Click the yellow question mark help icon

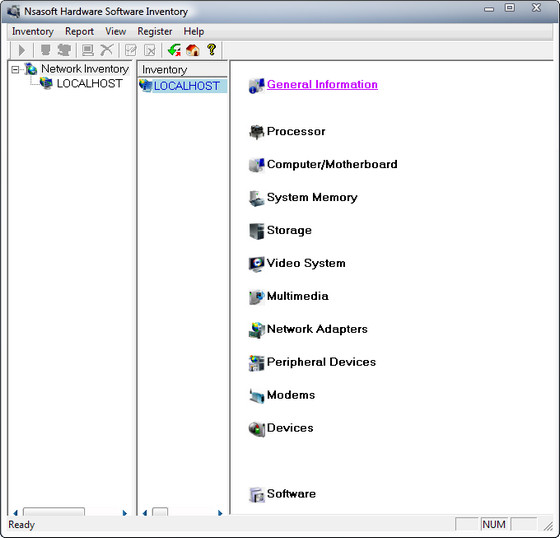click(x=211, y=50)
